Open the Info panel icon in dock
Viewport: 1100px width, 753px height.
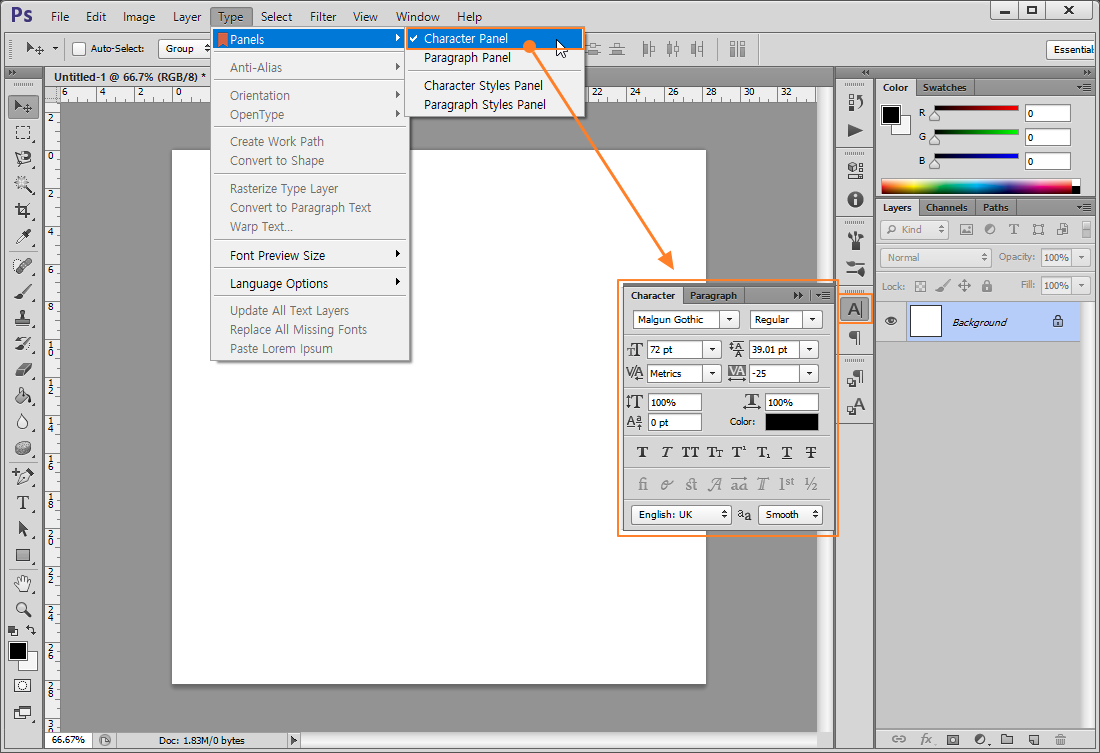[x=855, y=200]
